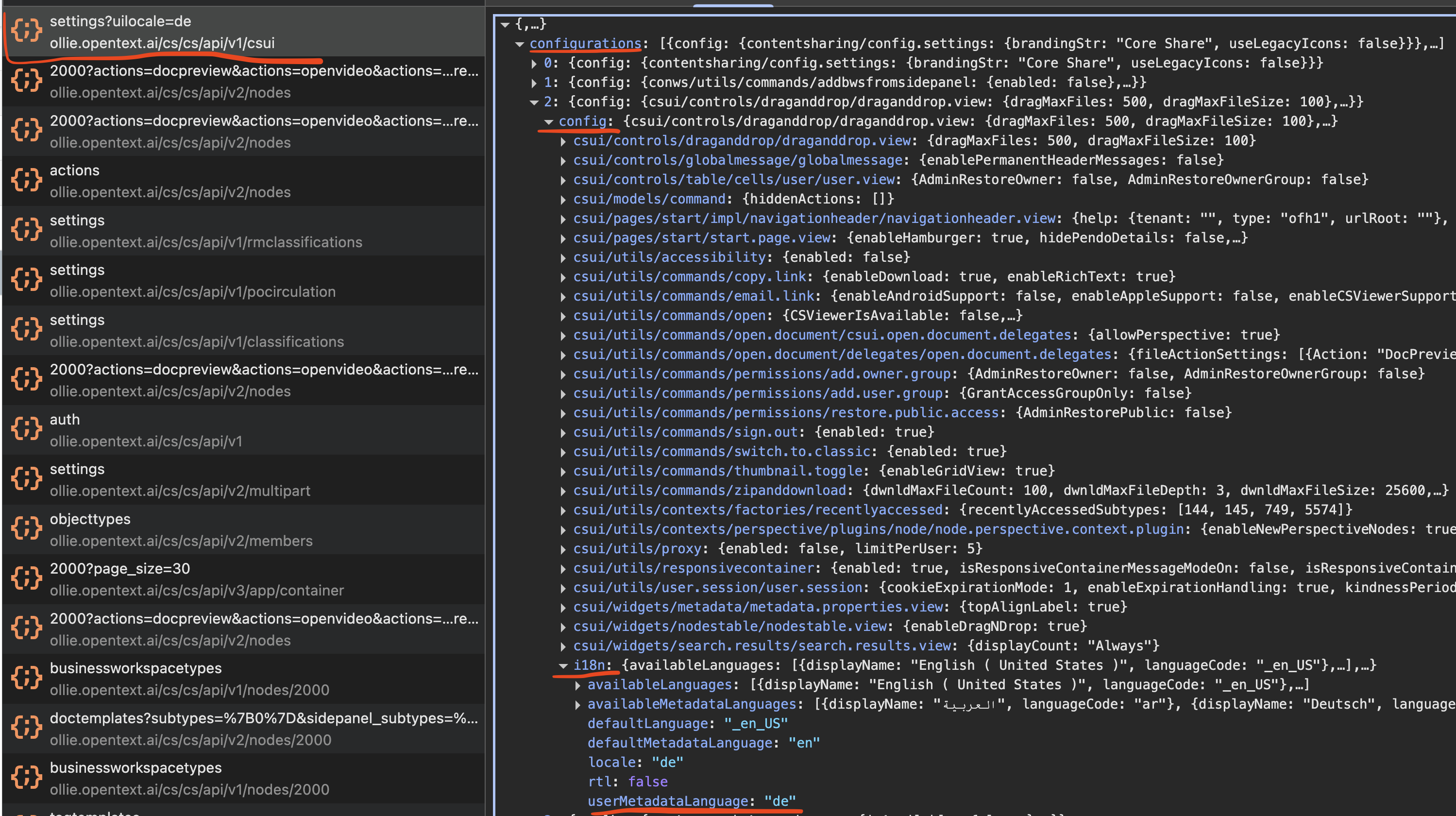Viewport: 1456px width, 816px height.
Task: Click the i18n key
Action: (x=589, y=665)
